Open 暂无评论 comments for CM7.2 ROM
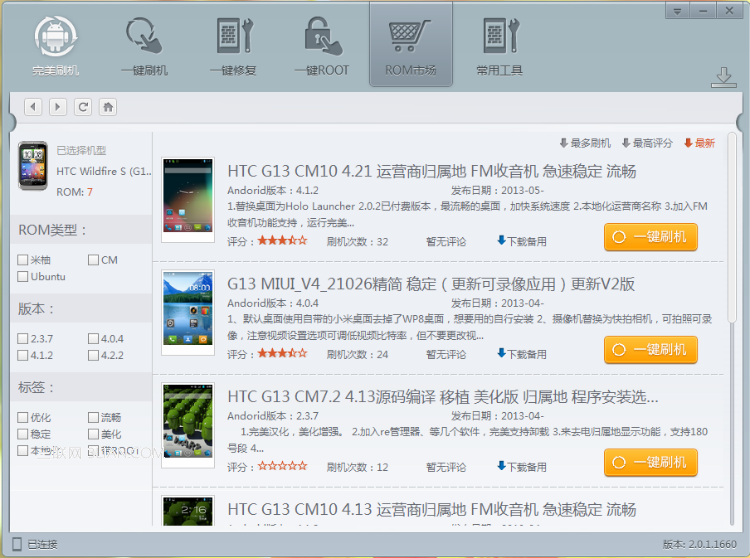 (x=446, y=467)
